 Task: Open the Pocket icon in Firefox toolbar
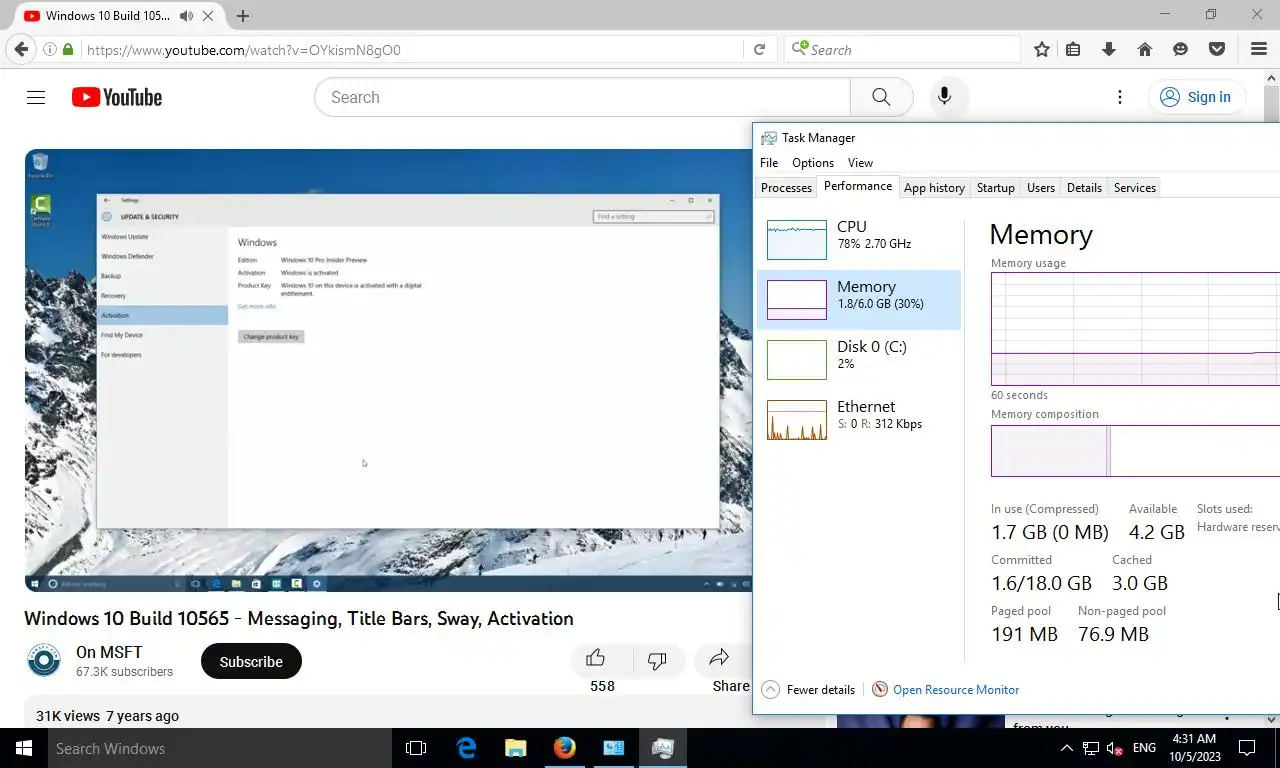point(1217,50)
